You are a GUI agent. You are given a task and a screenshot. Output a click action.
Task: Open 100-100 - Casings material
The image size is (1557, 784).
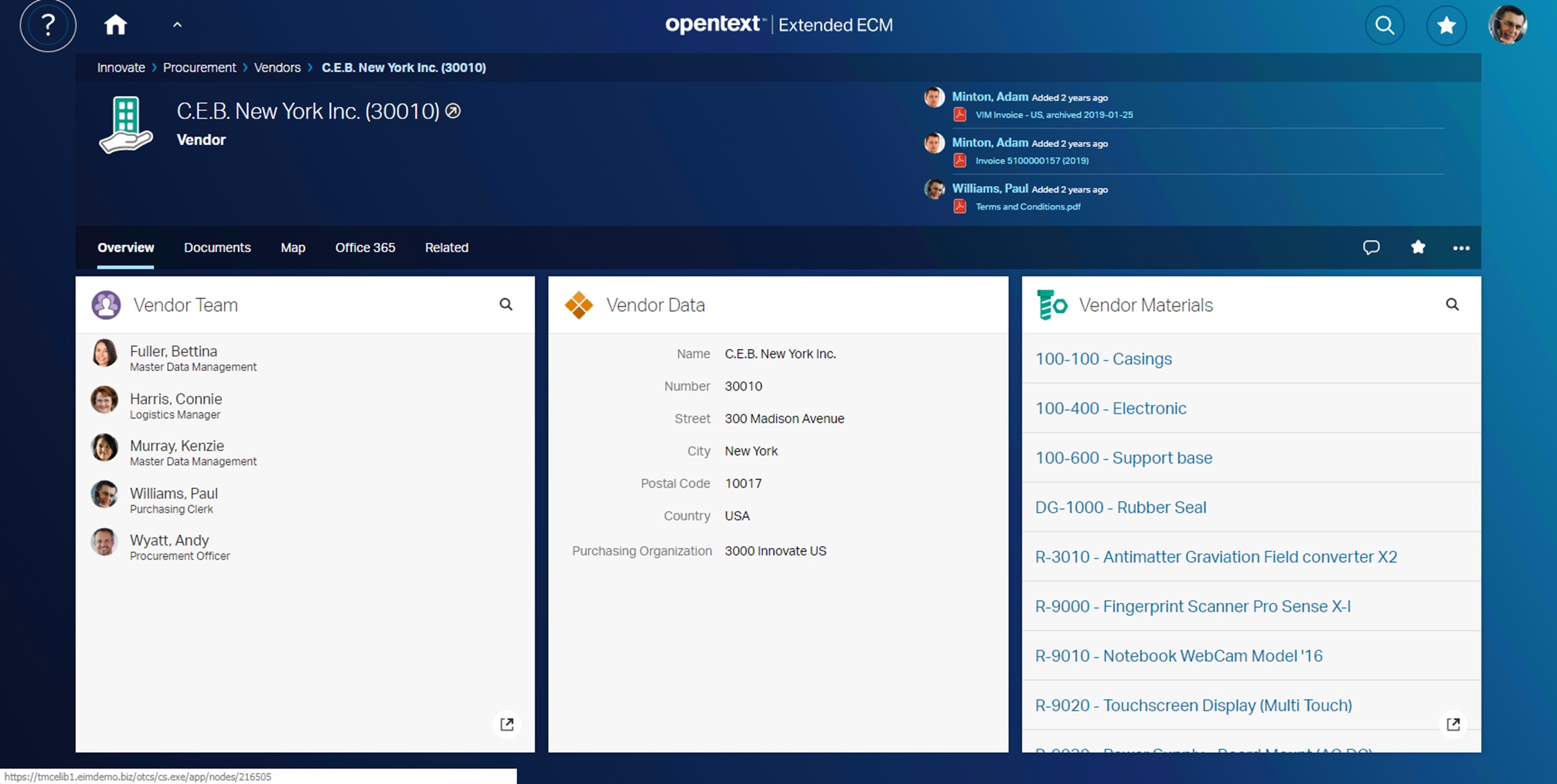(1103, 359)
